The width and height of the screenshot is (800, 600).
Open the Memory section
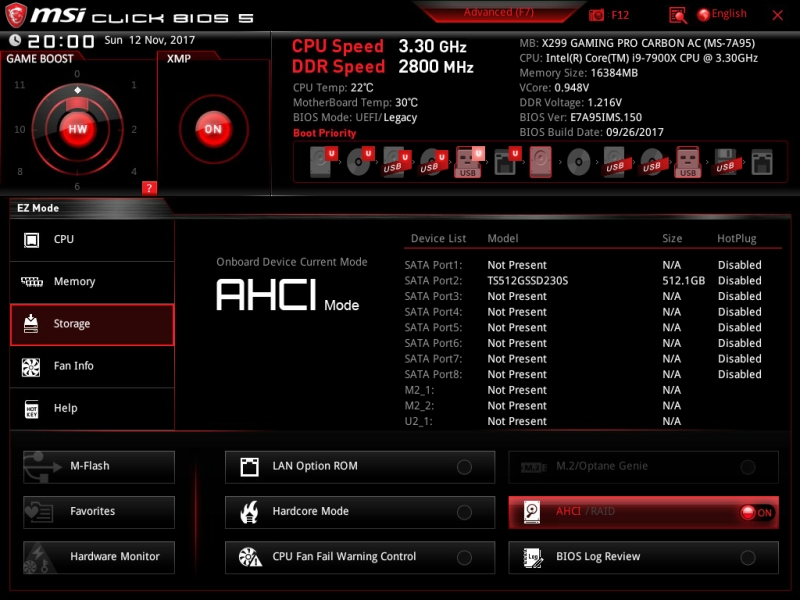point(92,282)
